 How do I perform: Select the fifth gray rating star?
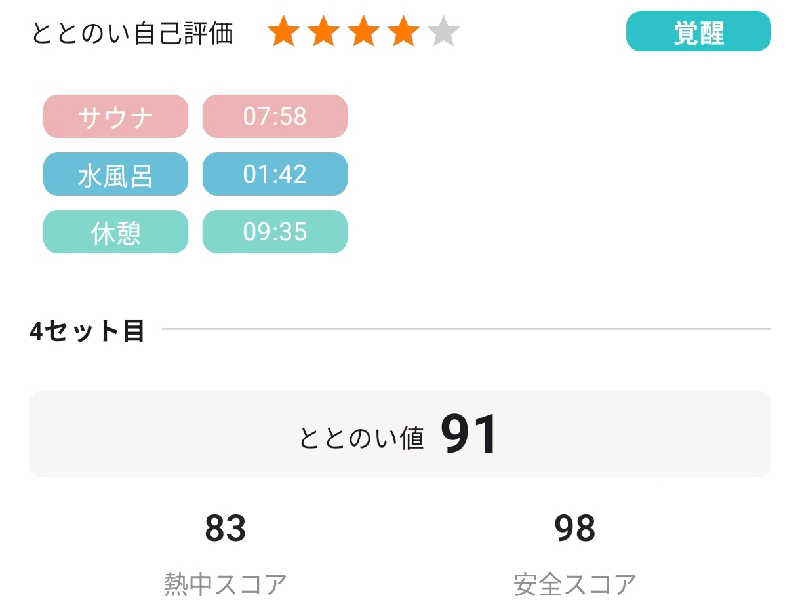(x=443, y=32)
